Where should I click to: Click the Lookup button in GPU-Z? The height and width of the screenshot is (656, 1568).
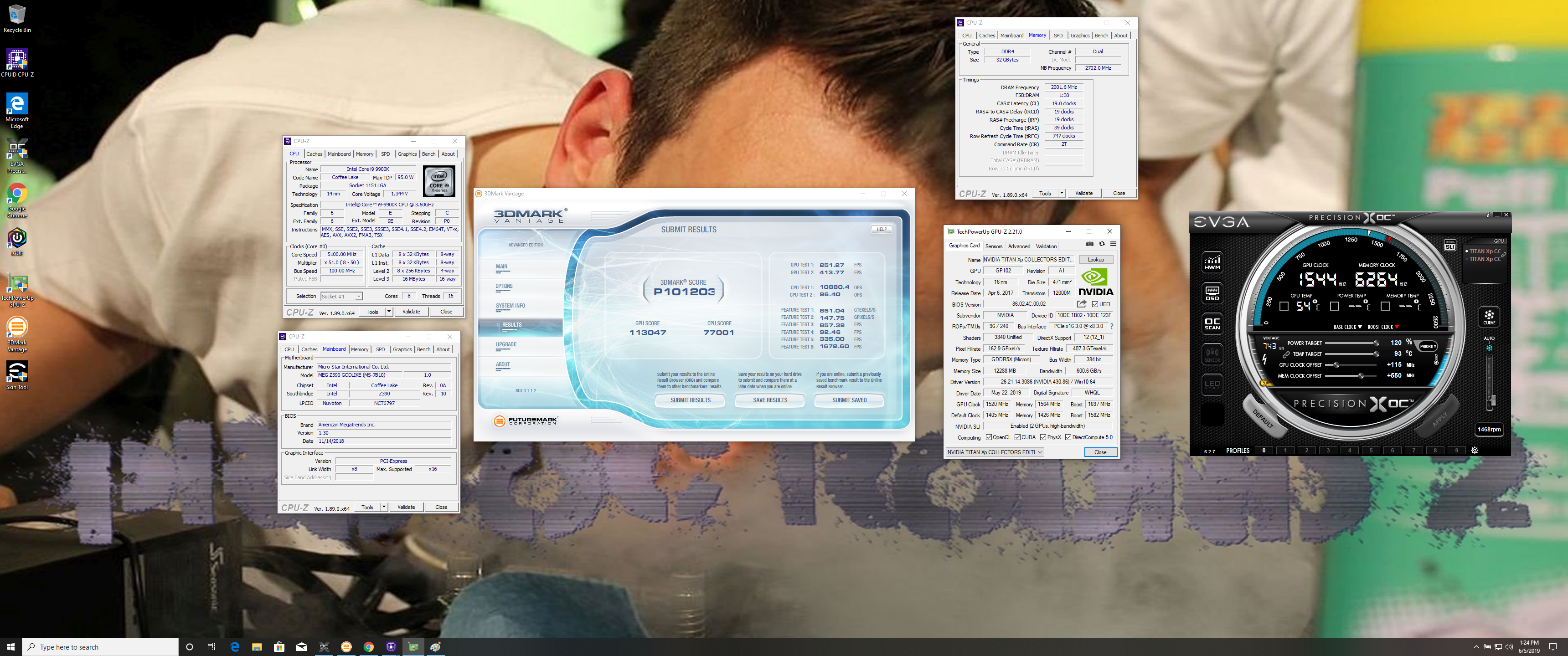point(1096,260)
